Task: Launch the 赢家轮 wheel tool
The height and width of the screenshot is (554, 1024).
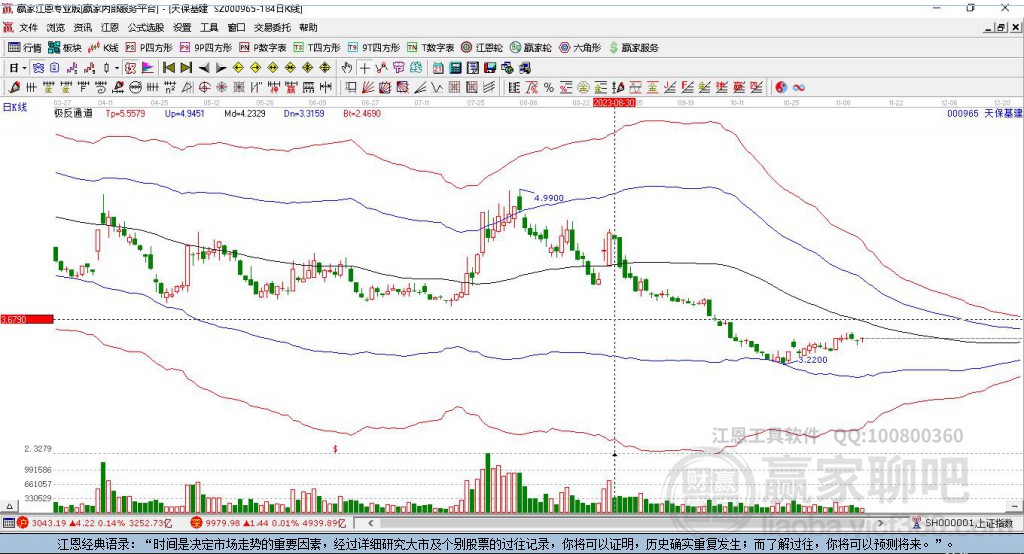Action: coord(530,48)
